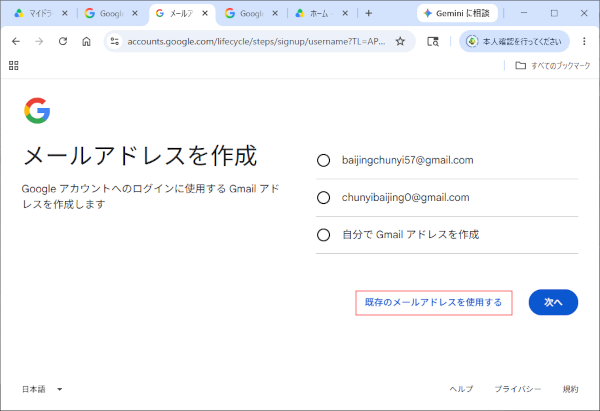Close the マイドライブ tab
This screenshot has height=411, width=600.
65,13
